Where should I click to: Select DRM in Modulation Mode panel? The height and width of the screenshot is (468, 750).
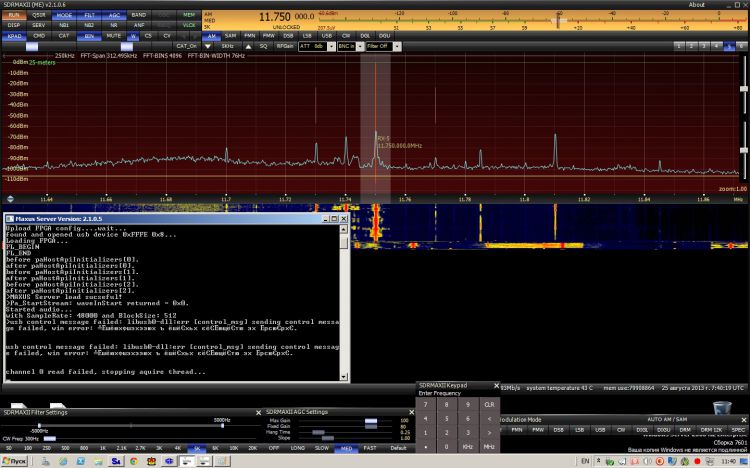684,430
